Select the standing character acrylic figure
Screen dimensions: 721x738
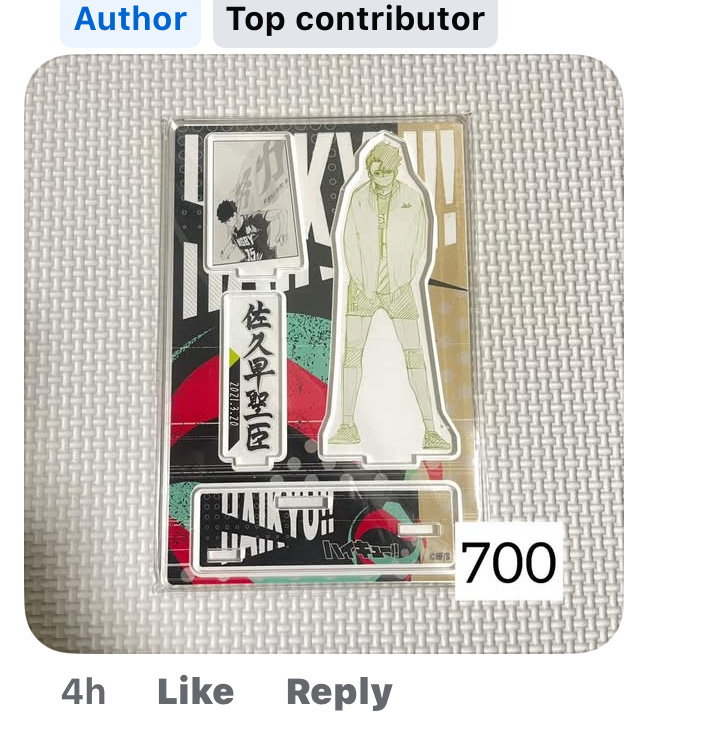[387, 297]
